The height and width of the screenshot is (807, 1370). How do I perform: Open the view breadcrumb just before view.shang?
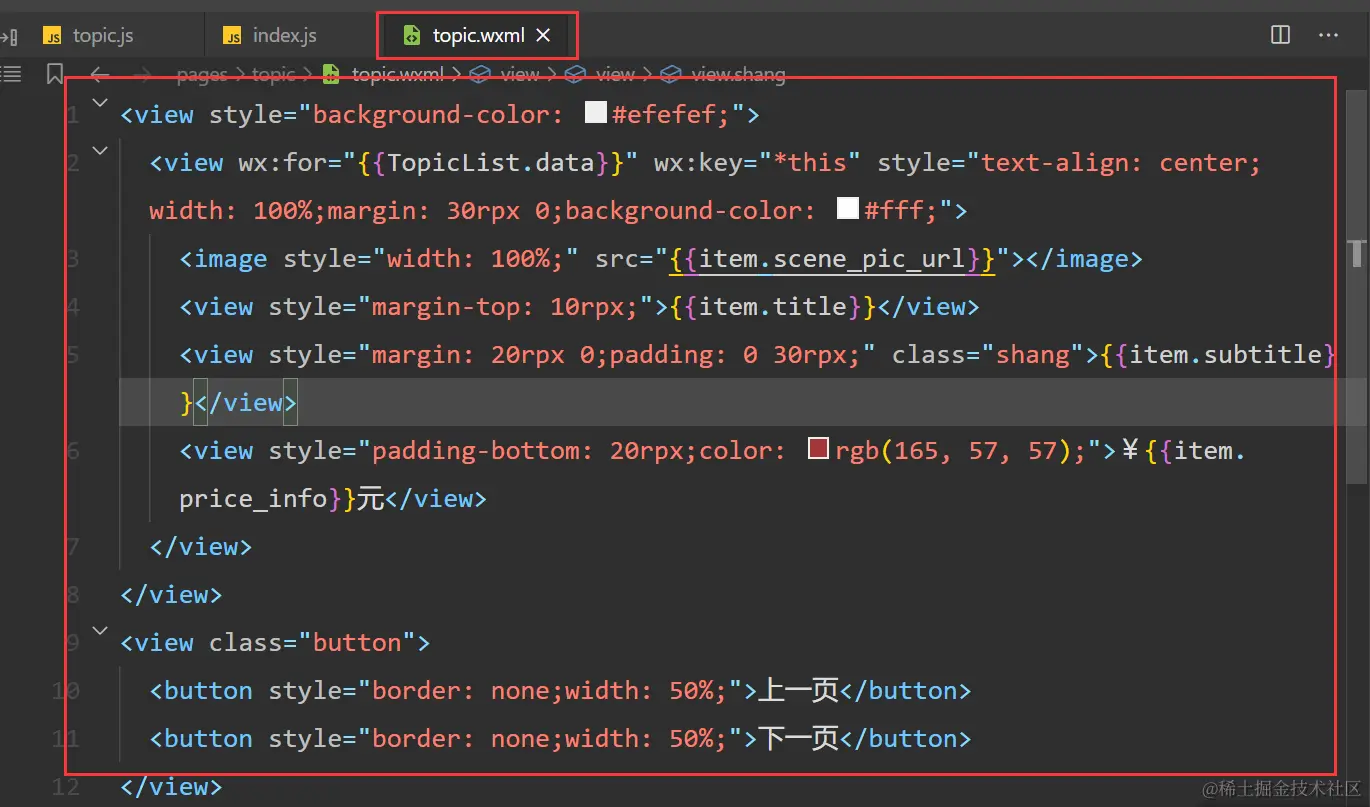point(615,74)
